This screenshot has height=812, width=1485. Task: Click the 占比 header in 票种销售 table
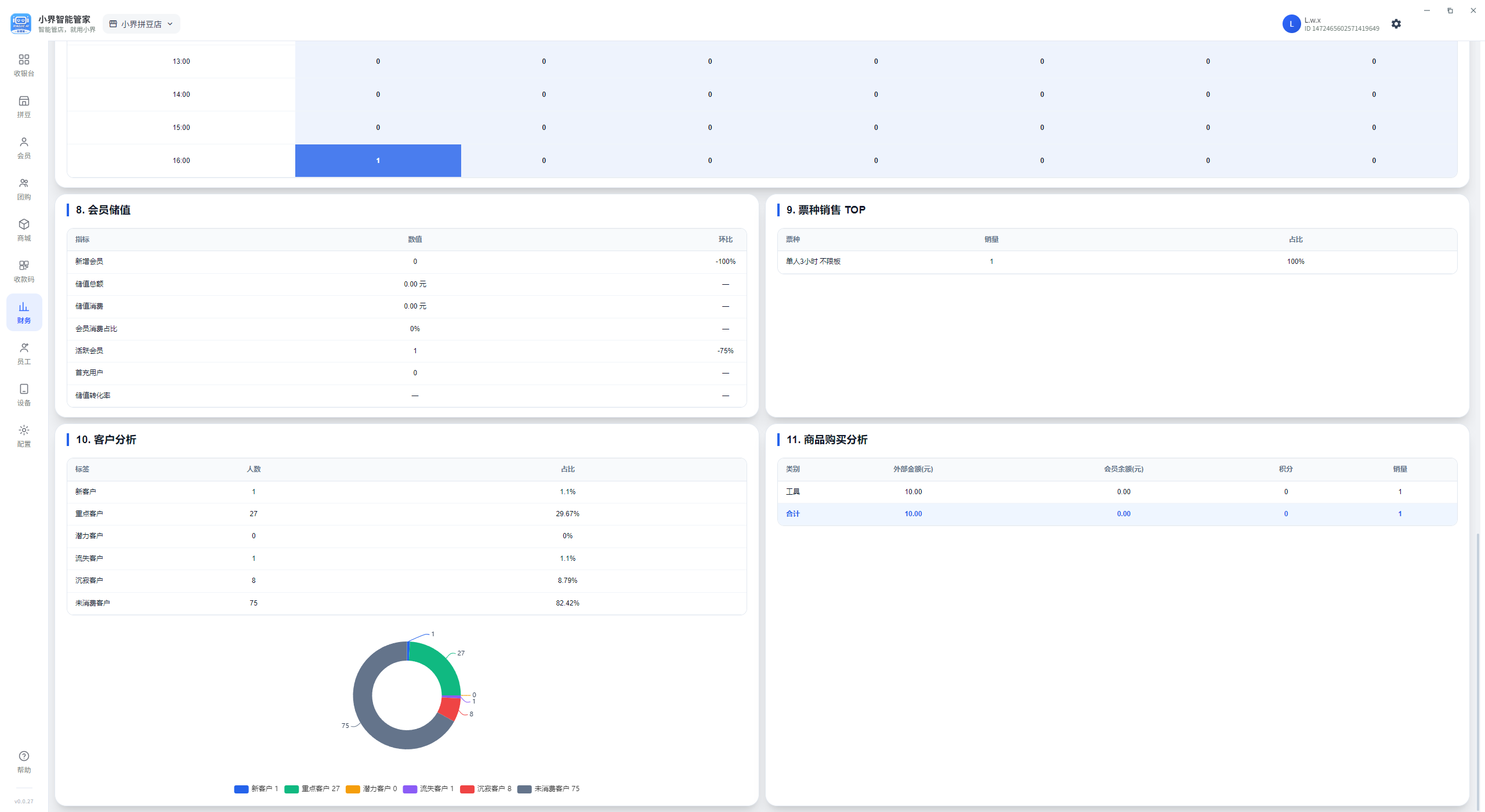pos(1295,240)
